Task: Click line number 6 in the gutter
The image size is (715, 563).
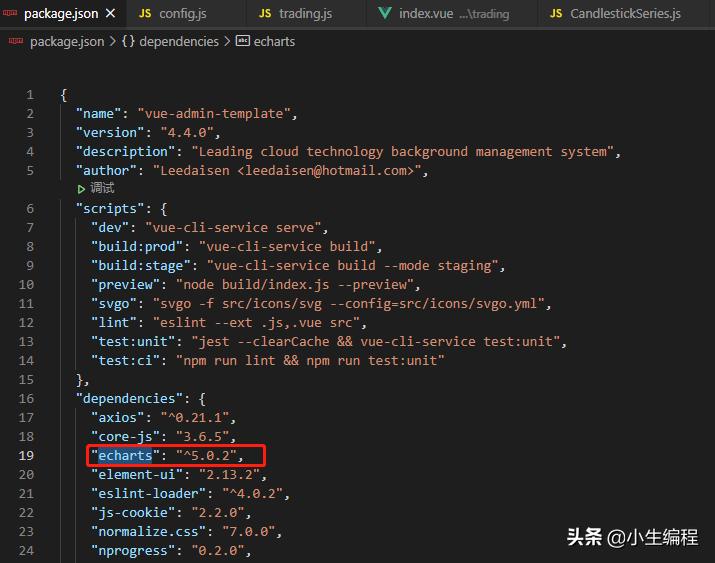Action: coord(30,209)
